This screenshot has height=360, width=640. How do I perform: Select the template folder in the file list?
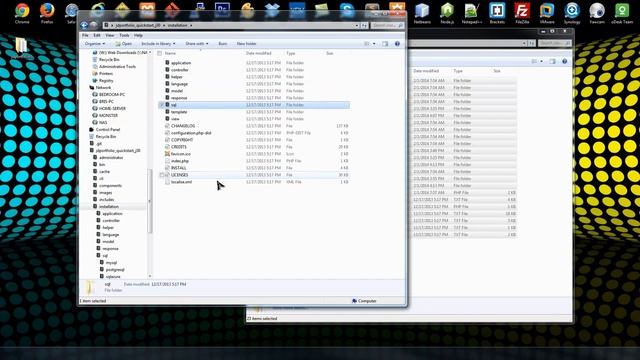coord(179,112)
